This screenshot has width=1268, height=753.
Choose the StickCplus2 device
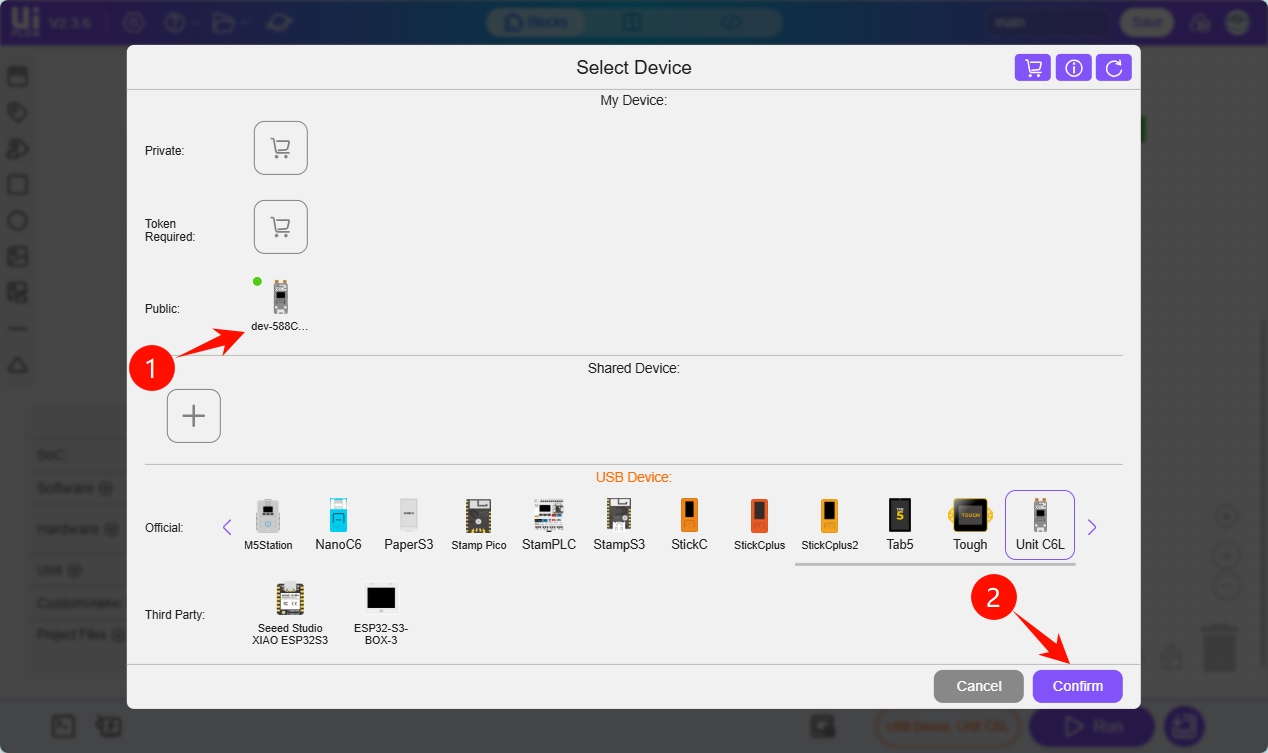pyautogui.click(x=830, y=524)
